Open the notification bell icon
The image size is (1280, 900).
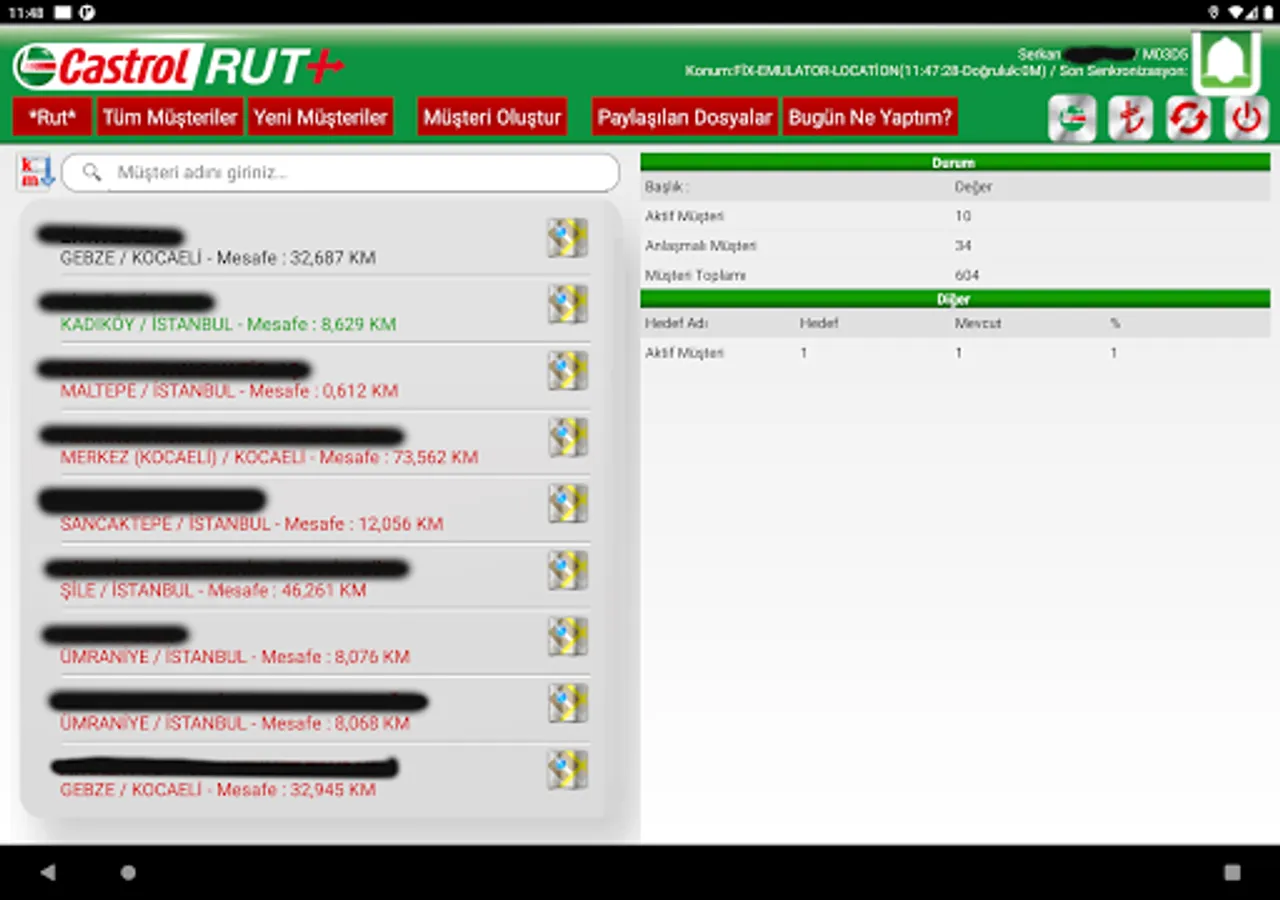(1226, 63)
